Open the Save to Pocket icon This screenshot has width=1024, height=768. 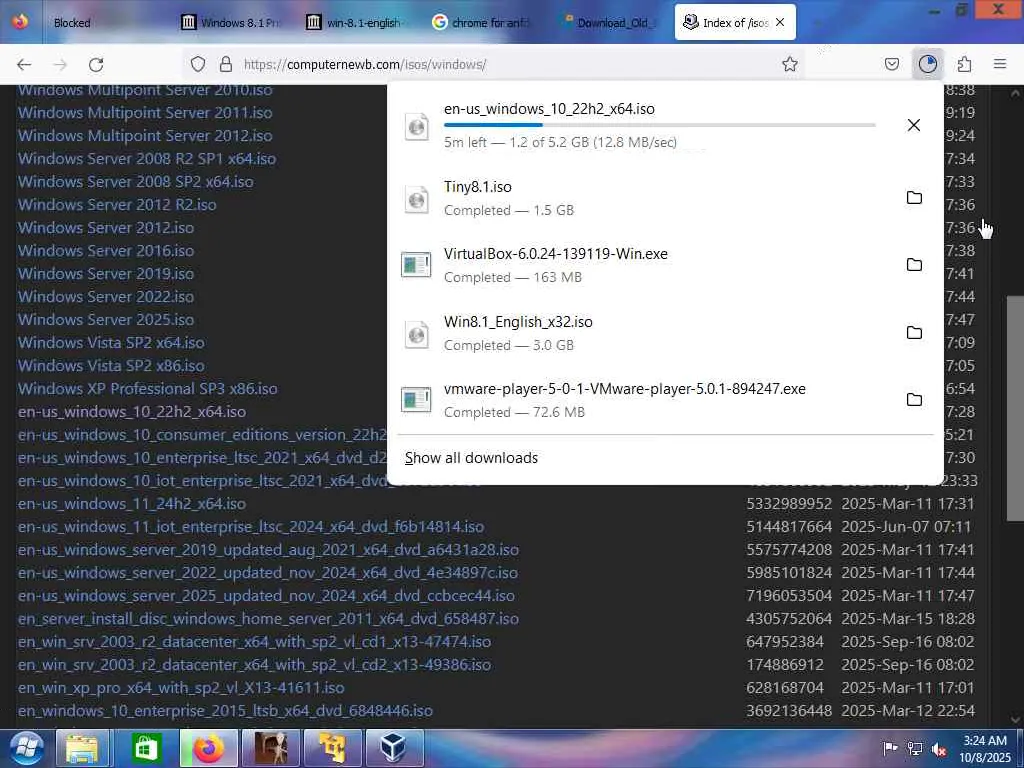pos(892,64)
